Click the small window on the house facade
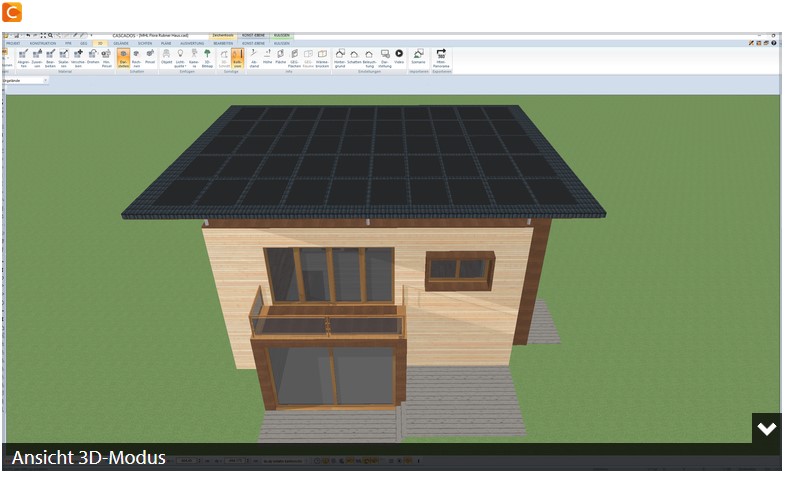The width and height of the screenshot is (785, 477). (x=460, y=270)
